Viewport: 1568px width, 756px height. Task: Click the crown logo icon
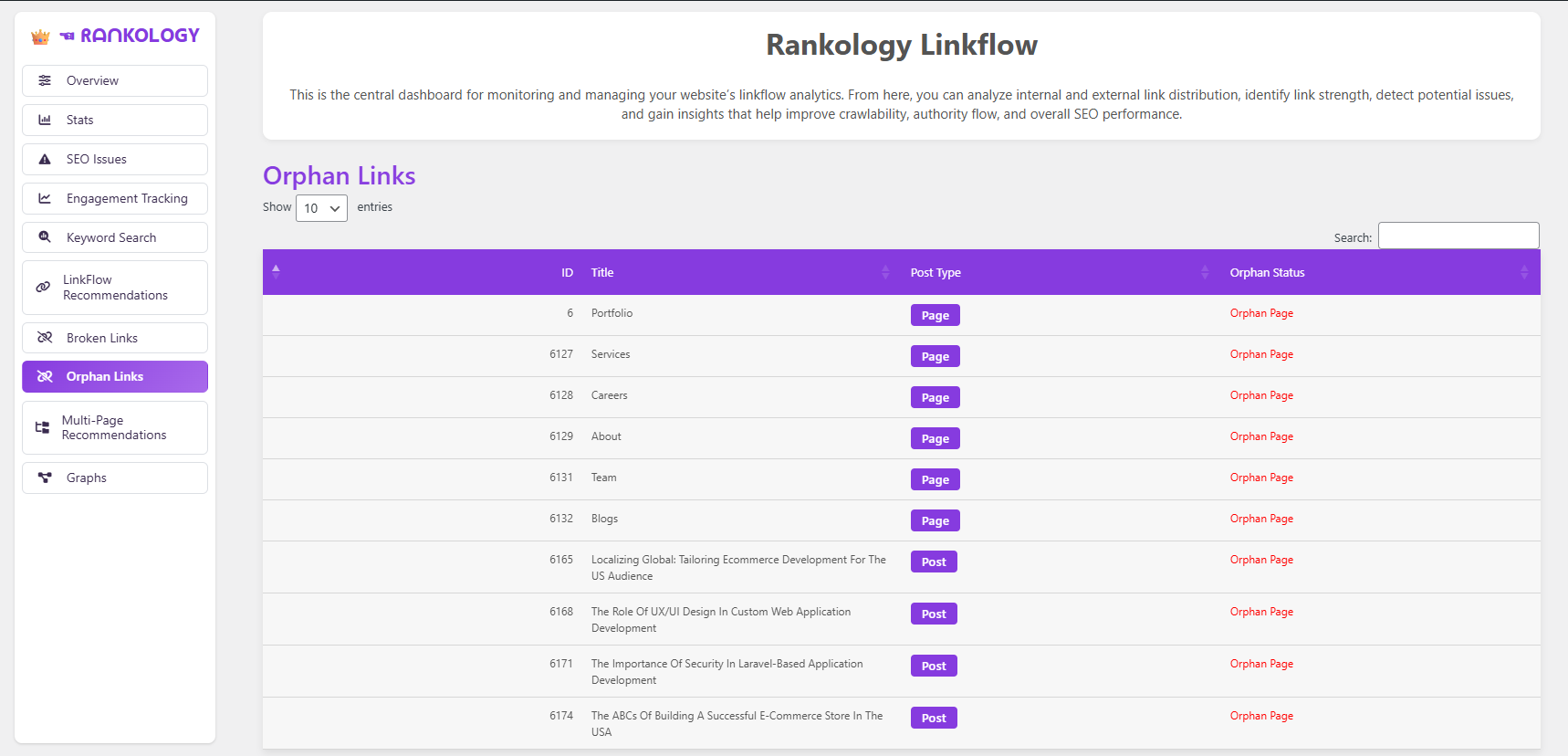click(40, 37)
